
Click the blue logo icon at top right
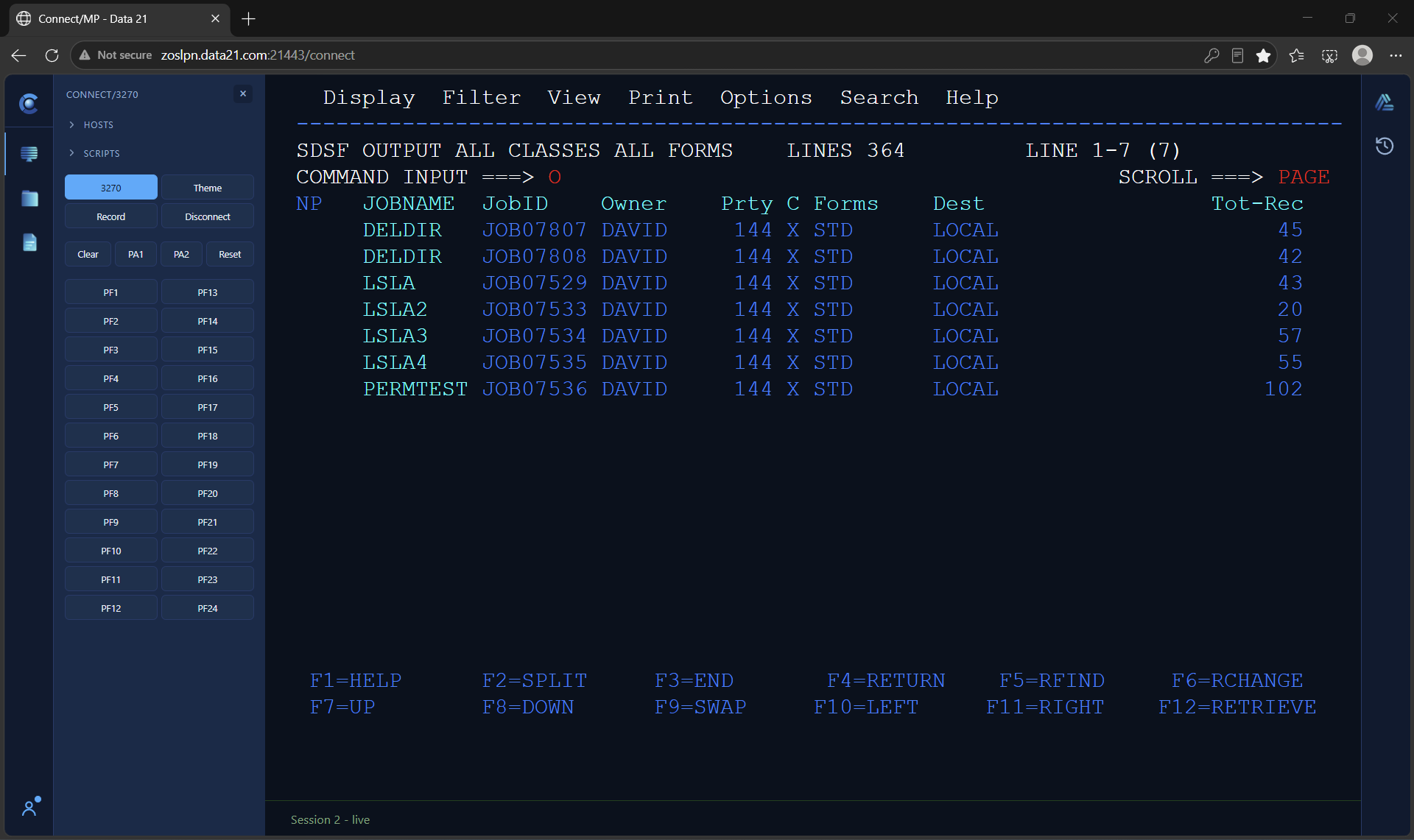pos(1385,102)
